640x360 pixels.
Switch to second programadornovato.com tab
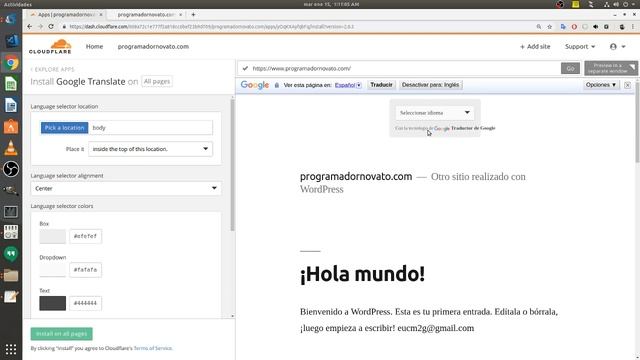(x=146, y=15)
